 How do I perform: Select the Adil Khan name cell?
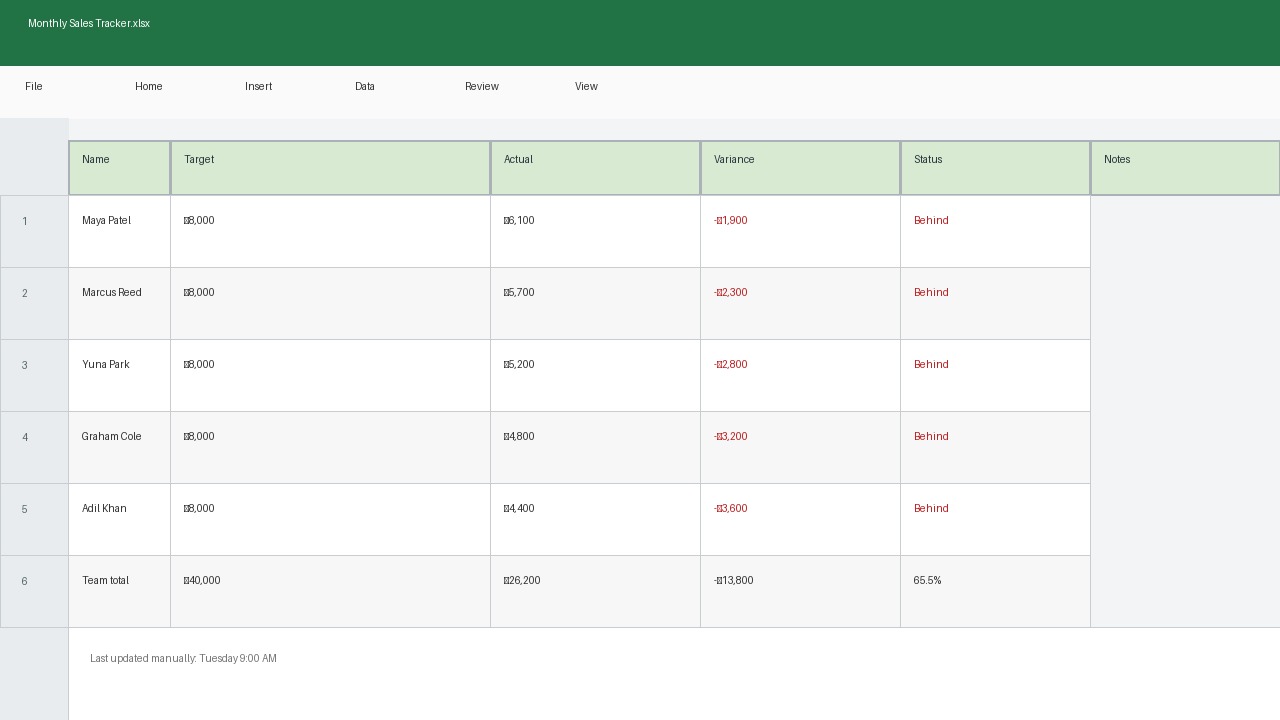pos(119,520)
